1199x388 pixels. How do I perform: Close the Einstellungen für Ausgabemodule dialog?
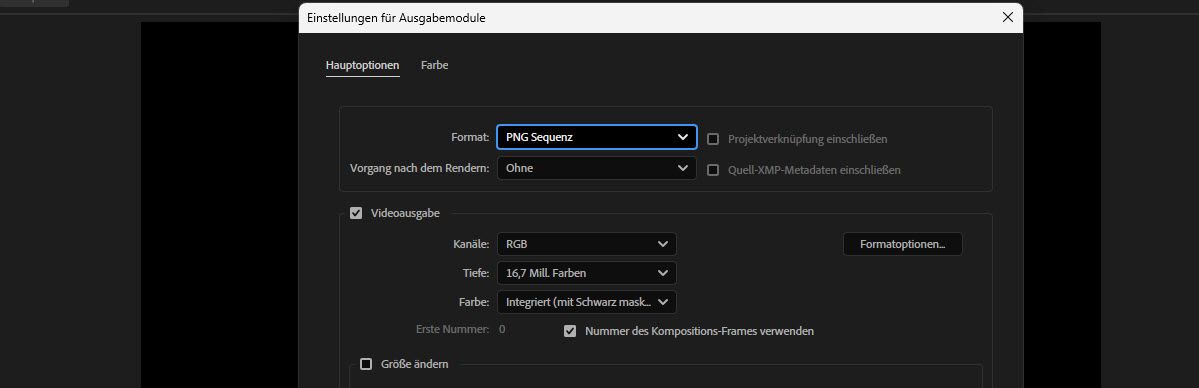1008,18
